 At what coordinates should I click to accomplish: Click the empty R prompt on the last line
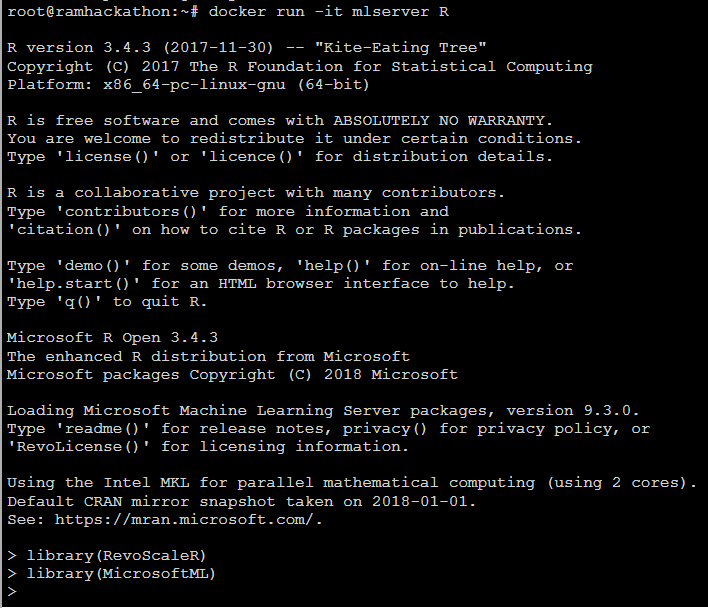(x=12, y=591)
